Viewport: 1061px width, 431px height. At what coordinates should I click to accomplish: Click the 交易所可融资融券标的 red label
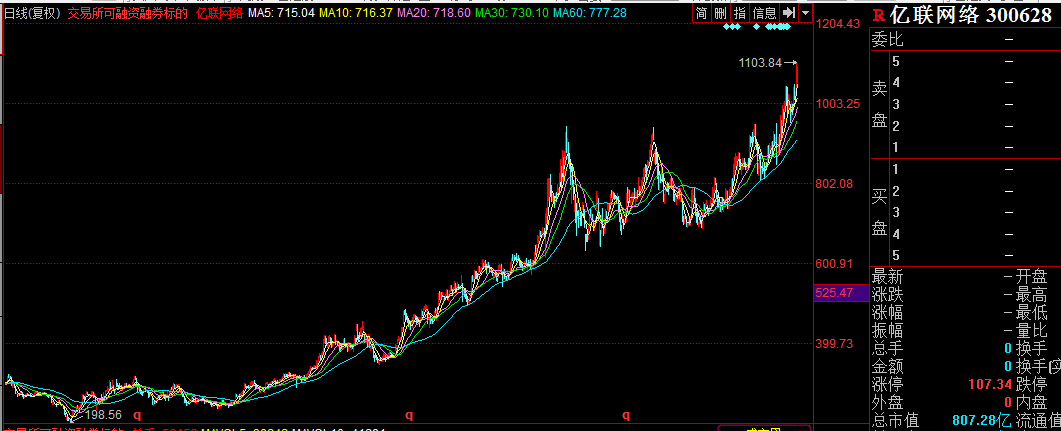[127, 13]
